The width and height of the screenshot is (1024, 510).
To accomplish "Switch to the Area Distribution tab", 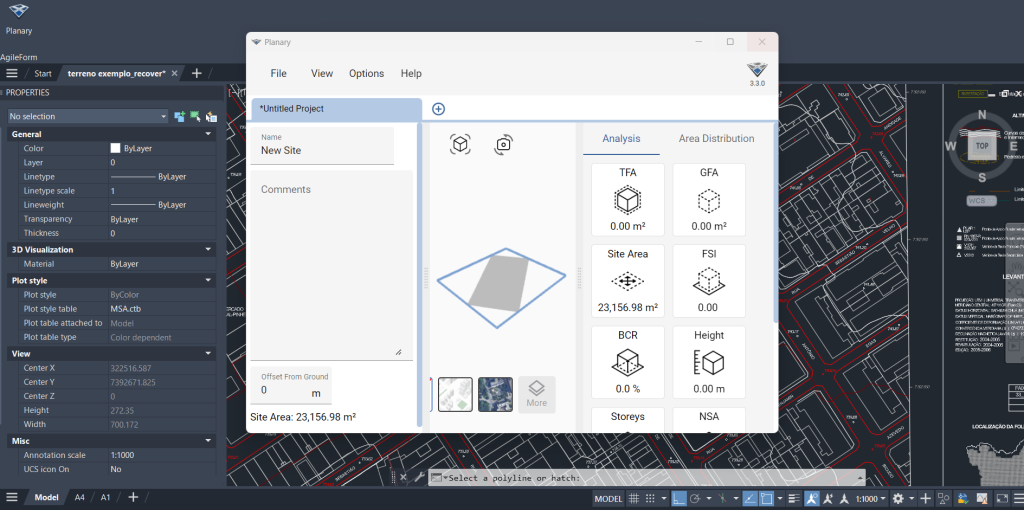I will 716,138.
